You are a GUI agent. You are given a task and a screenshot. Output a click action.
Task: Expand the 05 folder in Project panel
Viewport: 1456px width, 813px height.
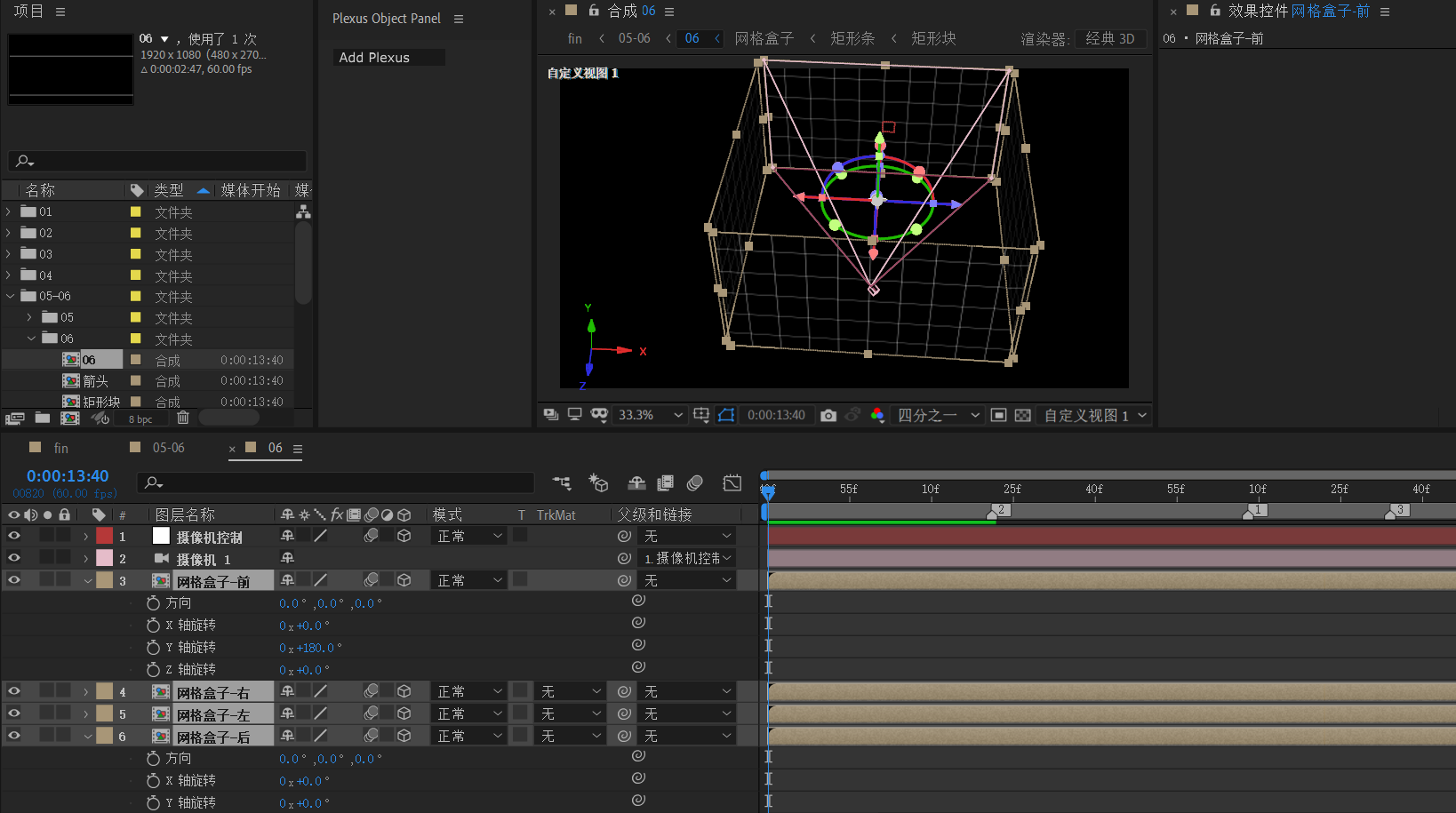tap(29, 317)
